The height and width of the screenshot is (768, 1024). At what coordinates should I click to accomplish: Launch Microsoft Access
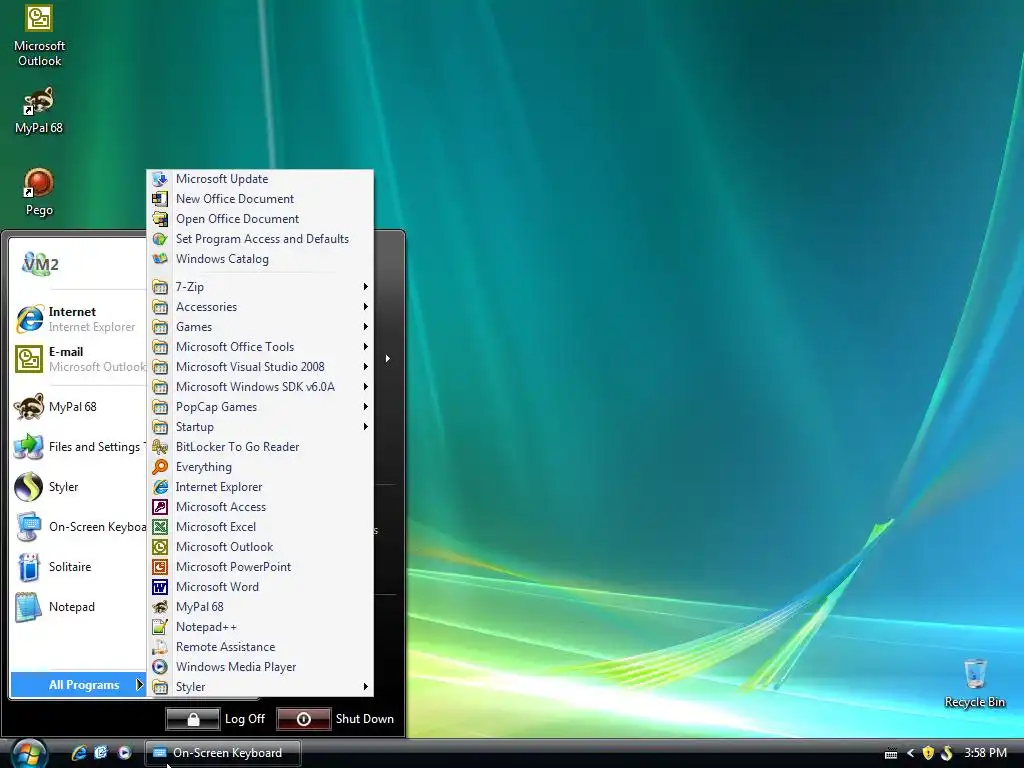[x=261, y=507]
